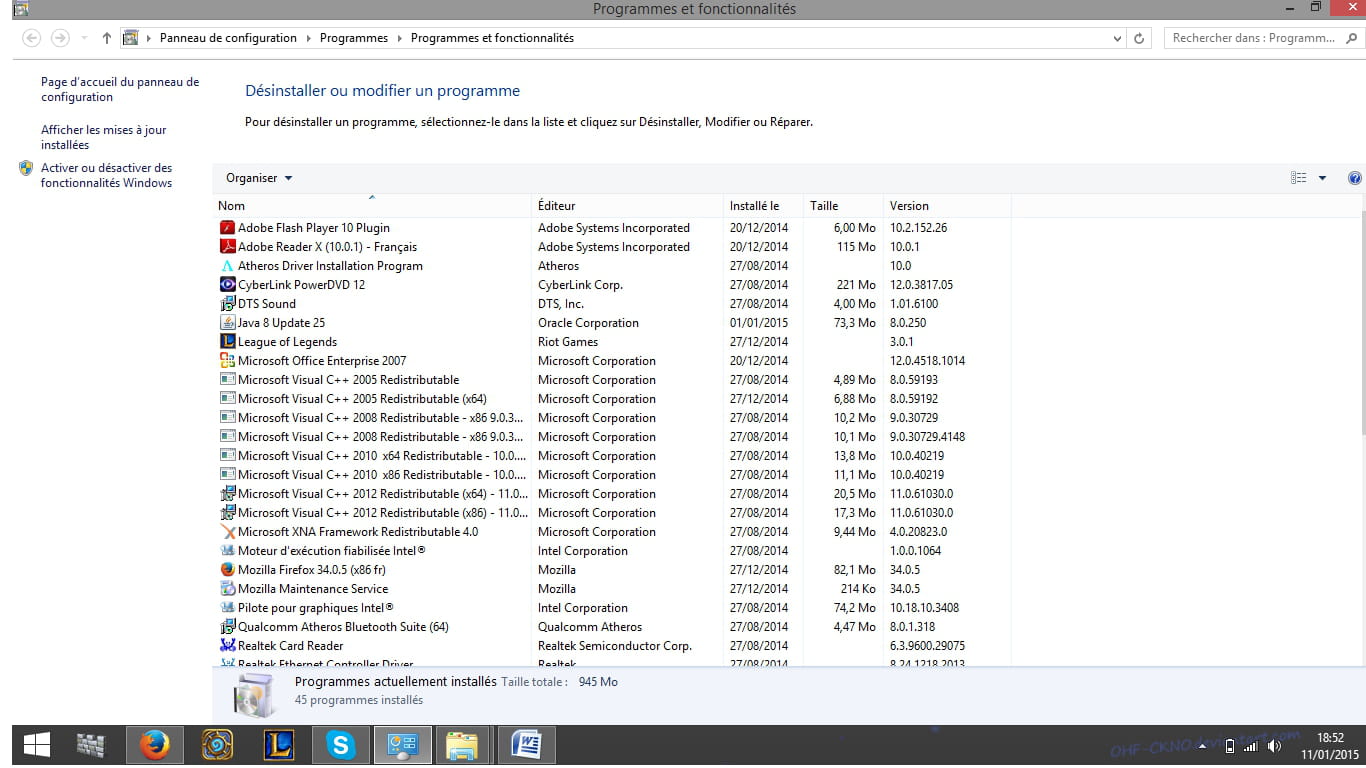Click Riot Games publisher cell
The width and height of the screenshot is (1366, 768).
pos(568,342)
